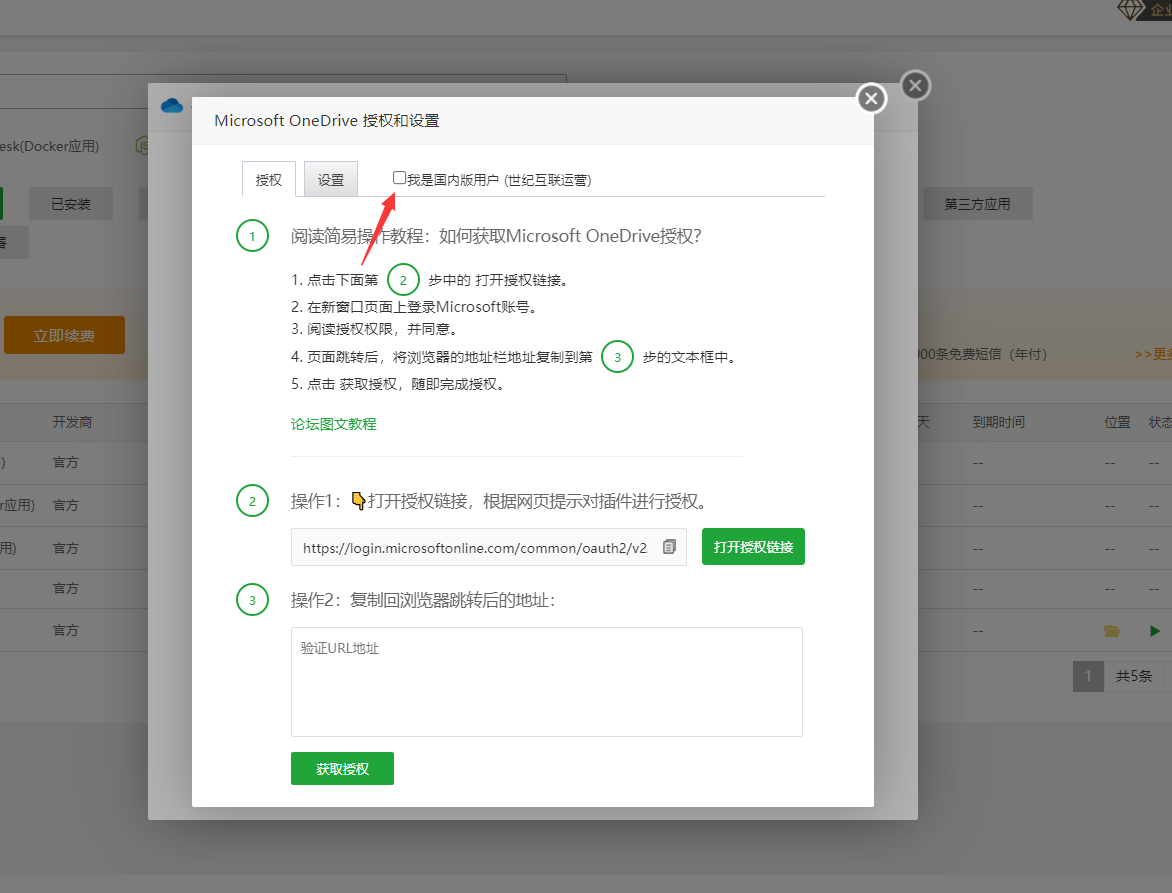Open the folder icon in the last table row
This screenshot has height=893, width=1172.
coord(1111,631)
